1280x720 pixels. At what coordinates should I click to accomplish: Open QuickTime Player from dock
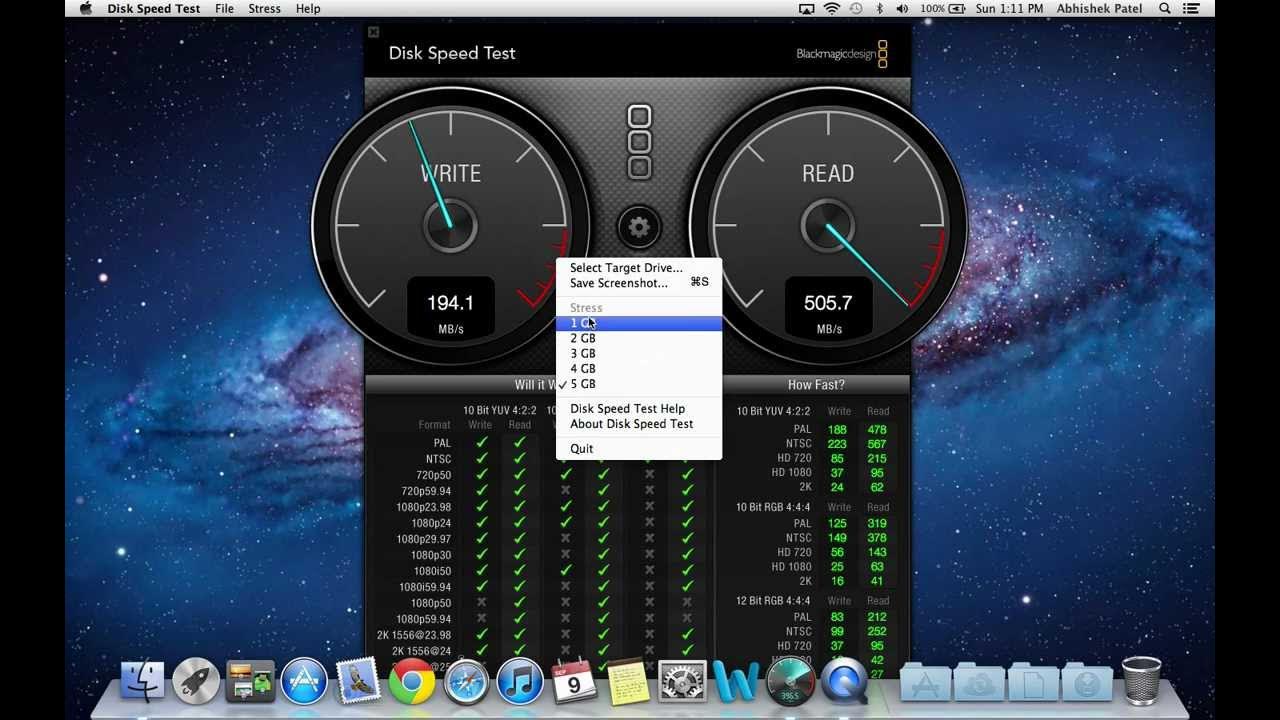click(844, 681)
